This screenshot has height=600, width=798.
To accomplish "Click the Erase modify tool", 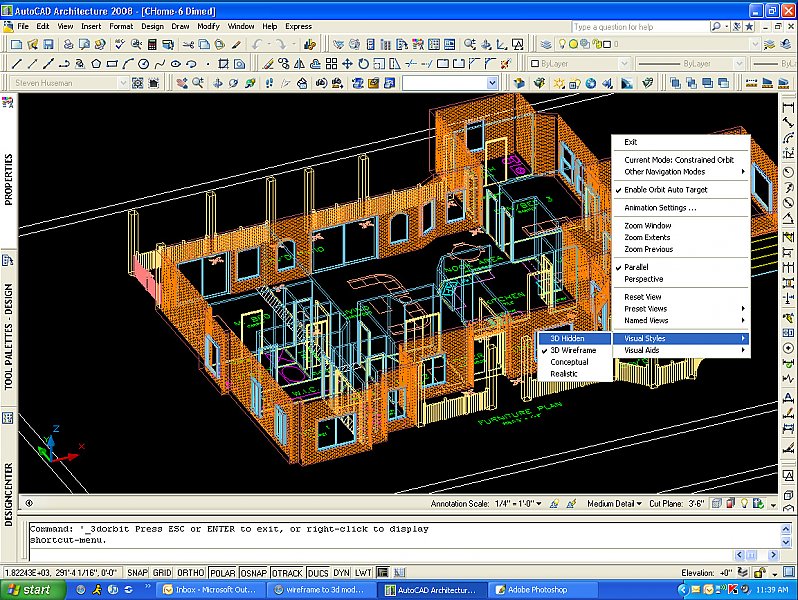I will pos(268,64).
